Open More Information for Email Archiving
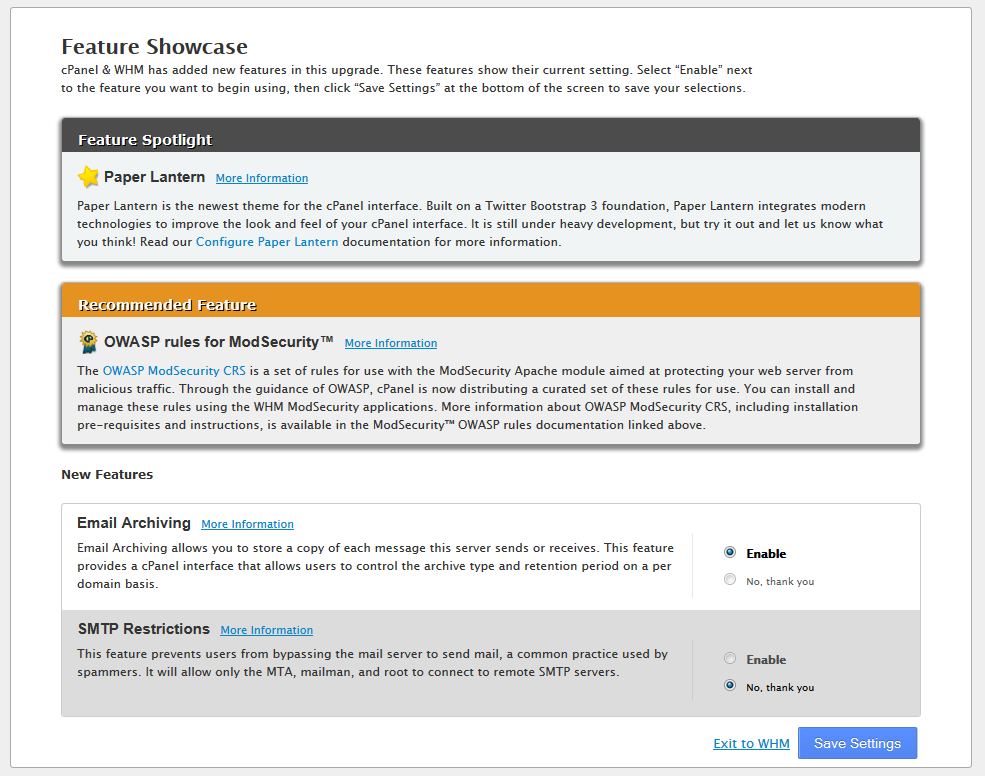This screenshot has width=985, height=776. [248, 524]
